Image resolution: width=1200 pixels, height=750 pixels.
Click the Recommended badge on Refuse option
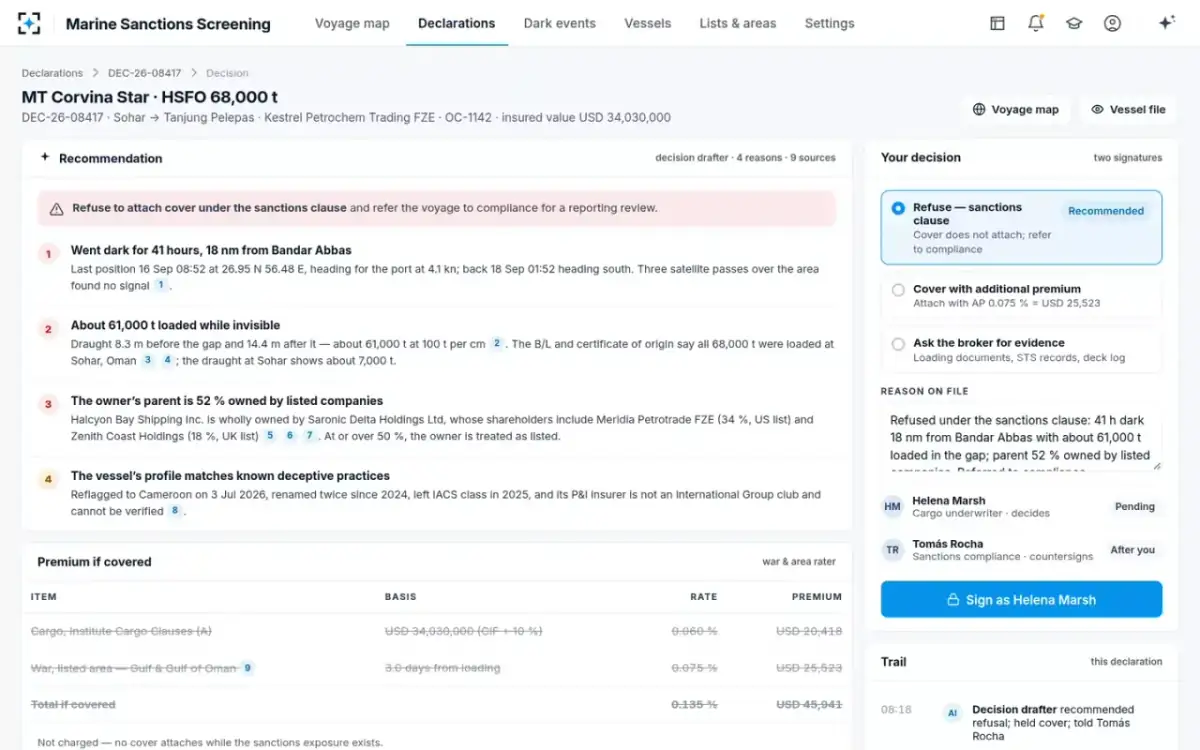tap(1106, 211)
